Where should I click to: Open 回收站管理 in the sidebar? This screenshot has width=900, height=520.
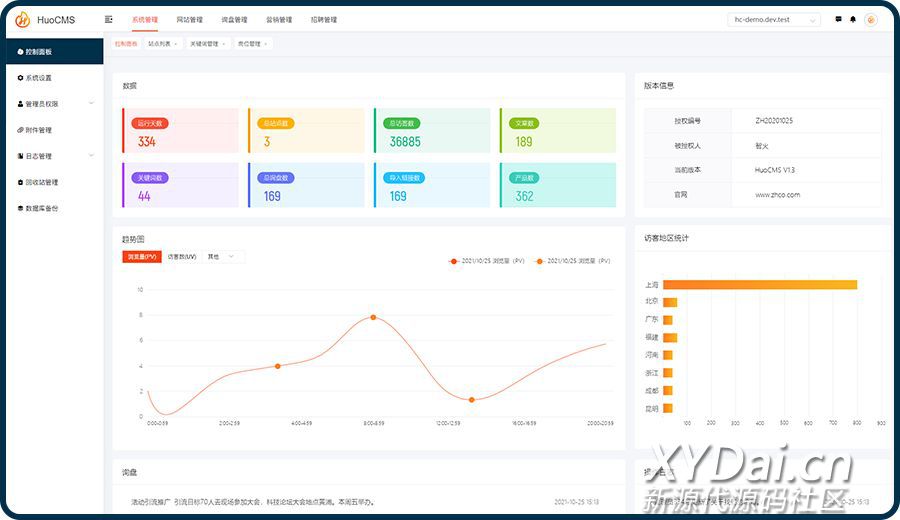pyautogui.click(x=40, y=182)
